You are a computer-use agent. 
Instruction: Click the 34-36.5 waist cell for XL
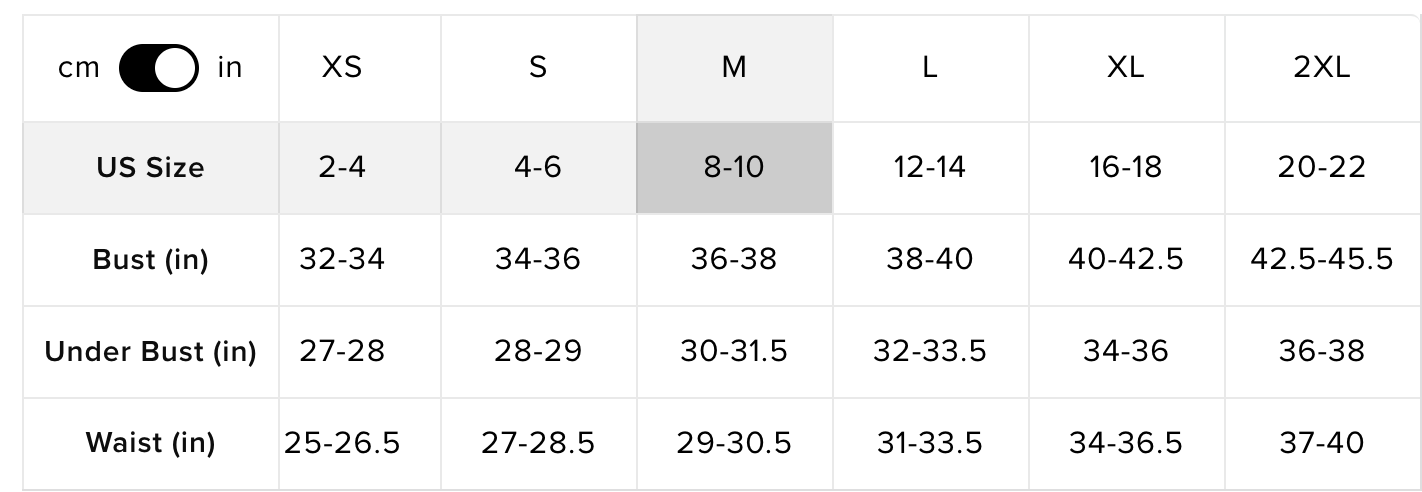[1126, 443]
